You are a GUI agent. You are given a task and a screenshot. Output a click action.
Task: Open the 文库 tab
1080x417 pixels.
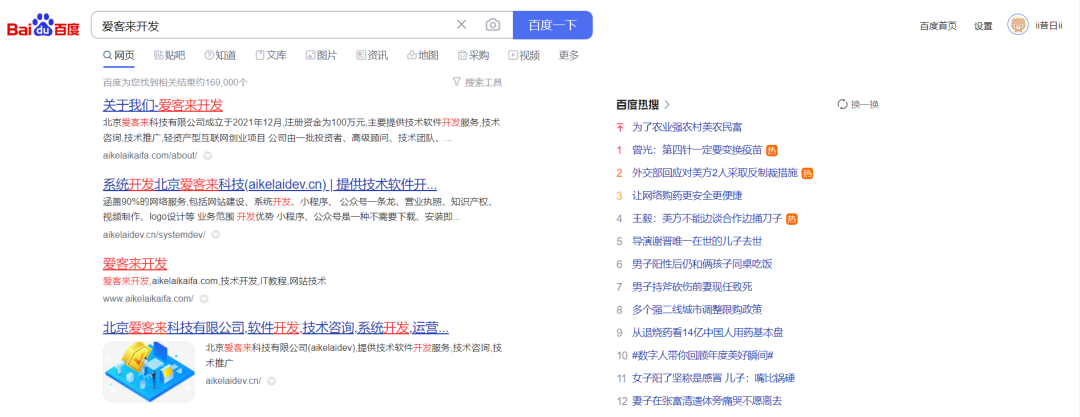click(271, 55)
